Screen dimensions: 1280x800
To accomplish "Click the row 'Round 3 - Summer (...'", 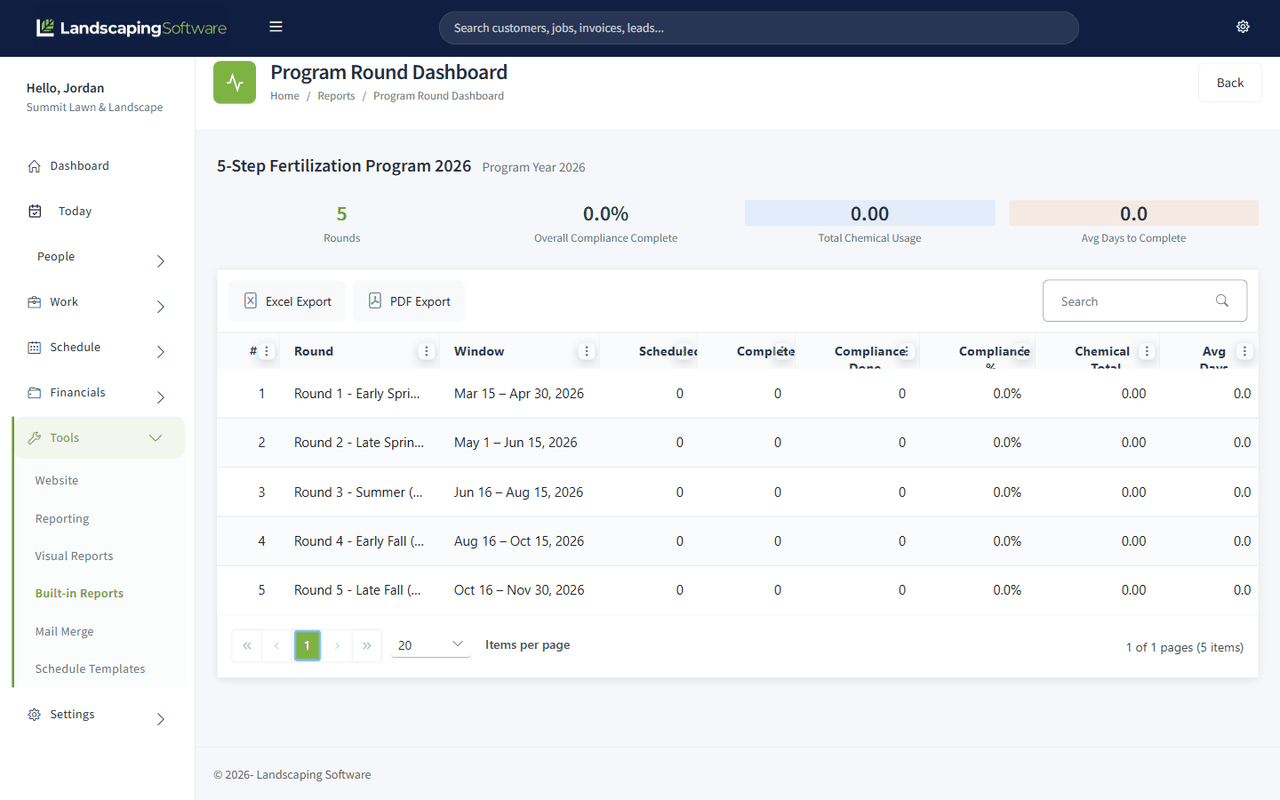I will pyautogui.click(x=738, y=492).
